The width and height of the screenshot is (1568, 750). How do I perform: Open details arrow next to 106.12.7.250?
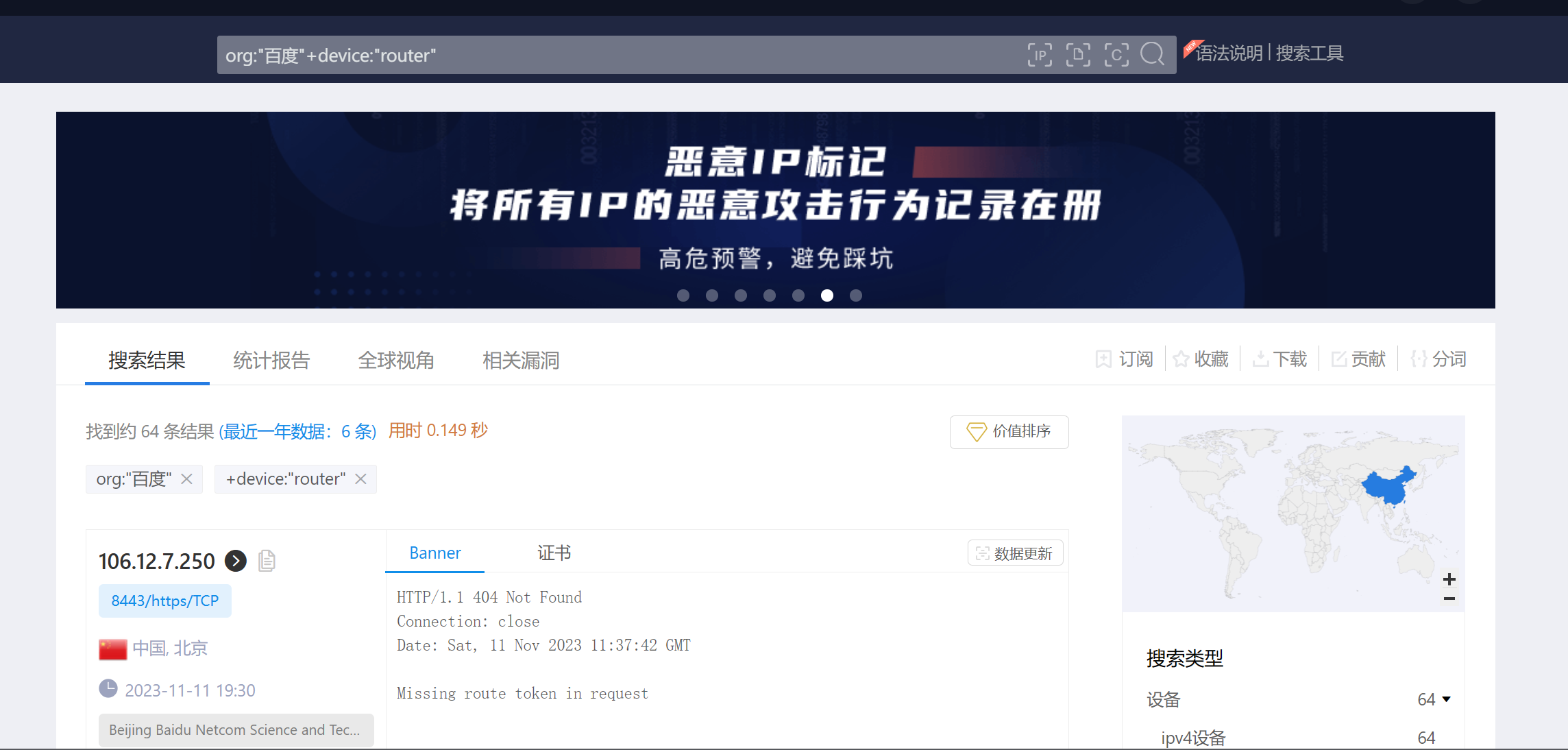point(236,561)
